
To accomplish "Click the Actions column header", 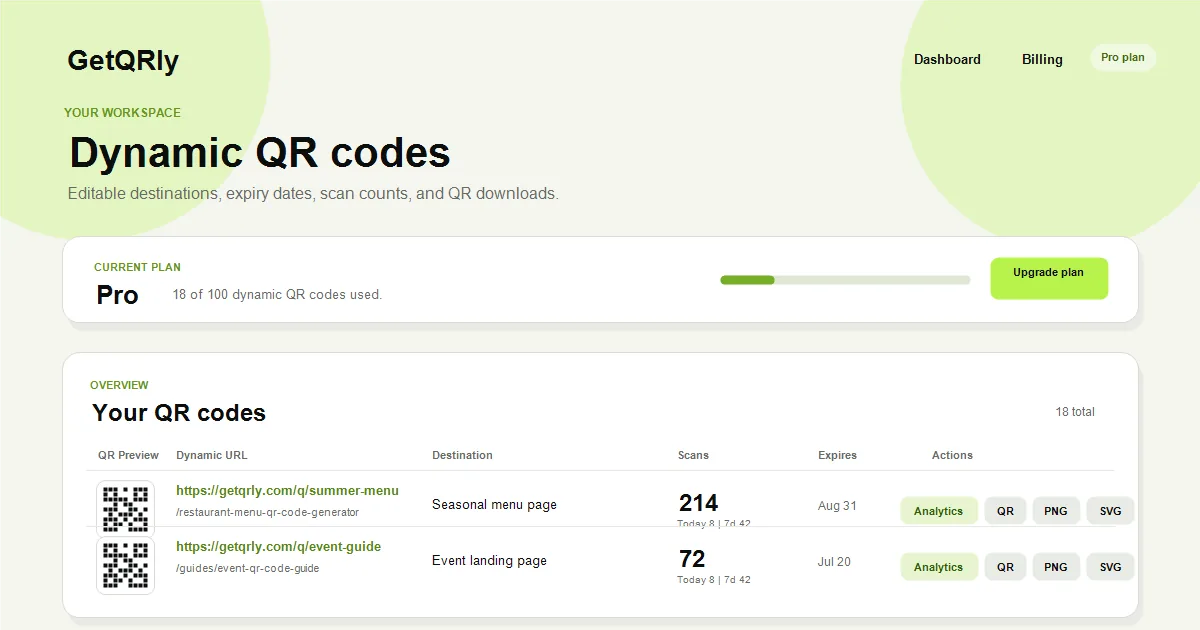I will tap(952, 455).
